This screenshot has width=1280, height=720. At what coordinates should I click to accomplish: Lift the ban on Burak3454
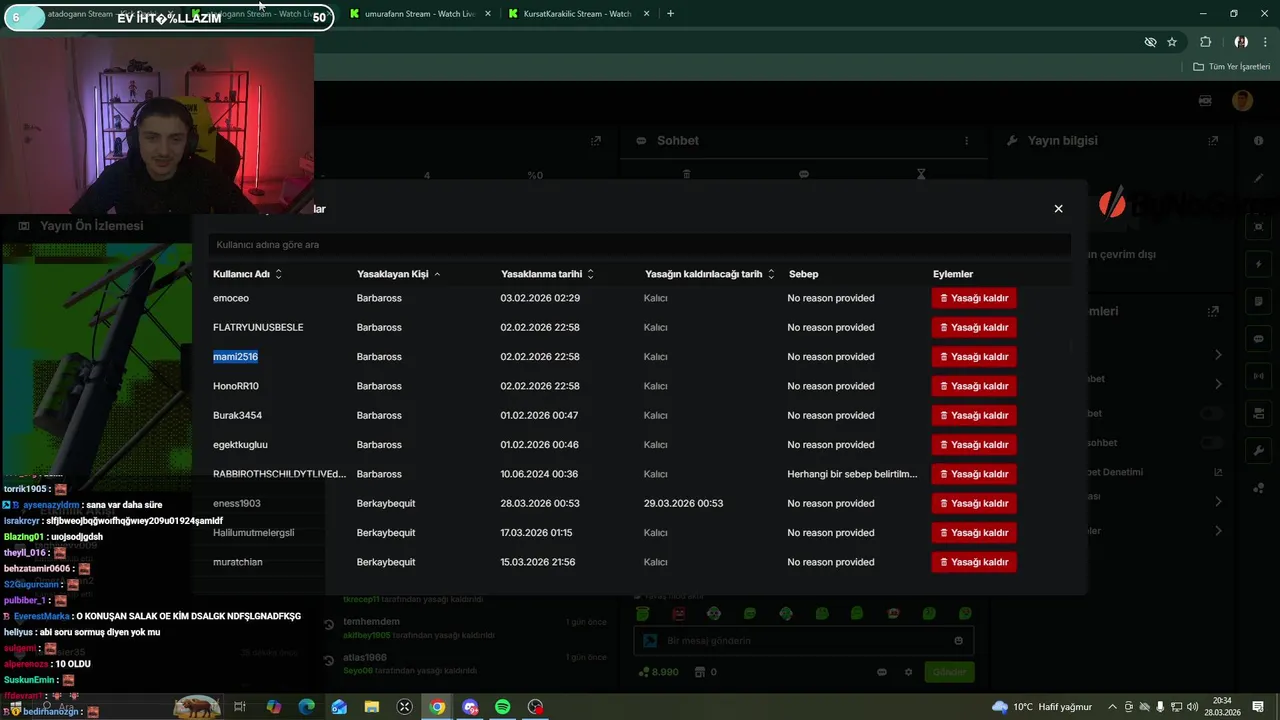point(974,415)
